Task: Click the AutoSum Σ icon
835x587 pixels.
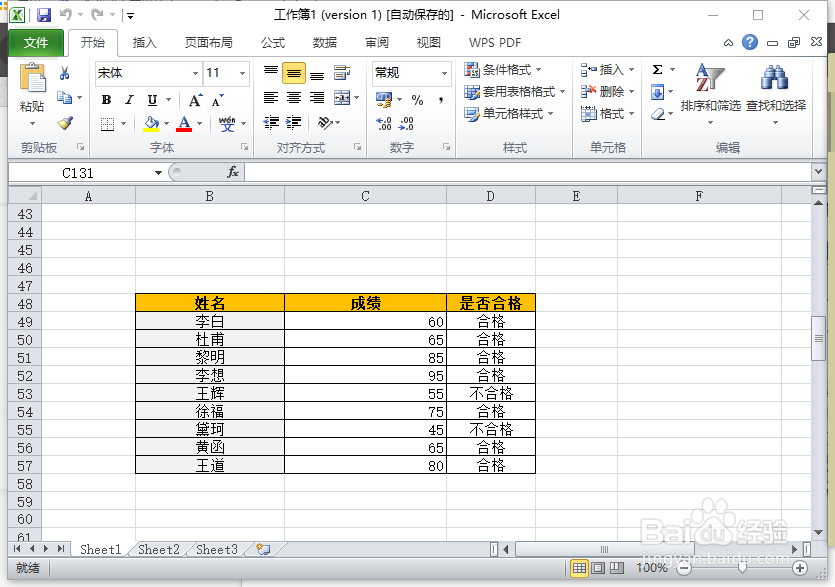Action: (656, 71)
